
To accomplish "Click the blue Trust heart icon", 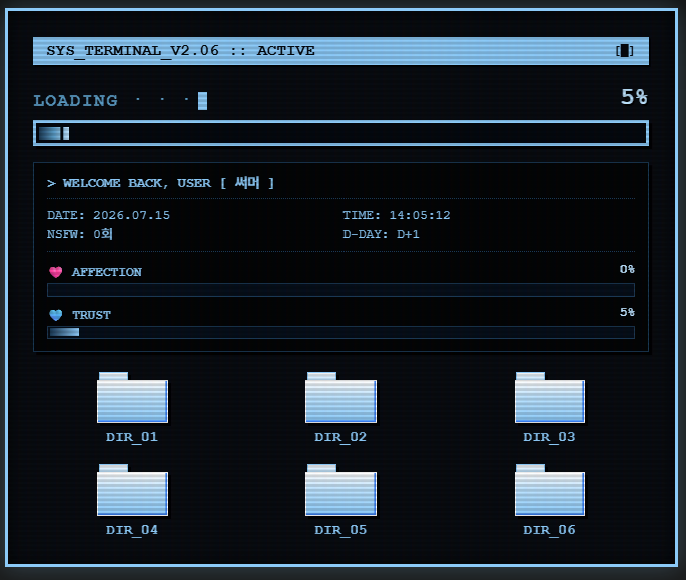I will (x=56, y=315).
